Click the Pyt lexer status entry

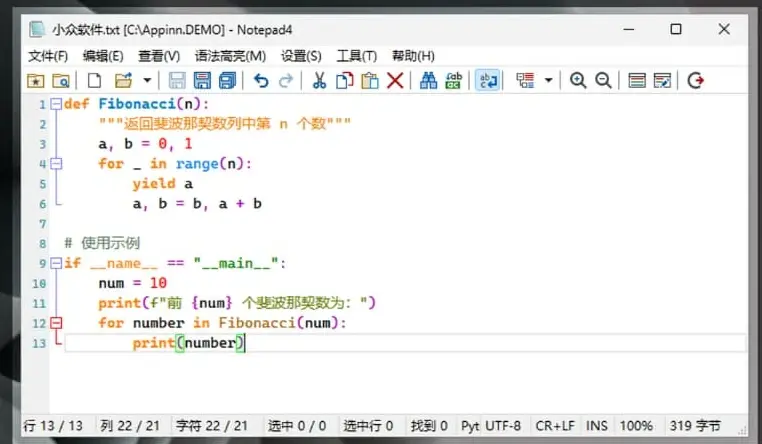(x=470, y=426)
